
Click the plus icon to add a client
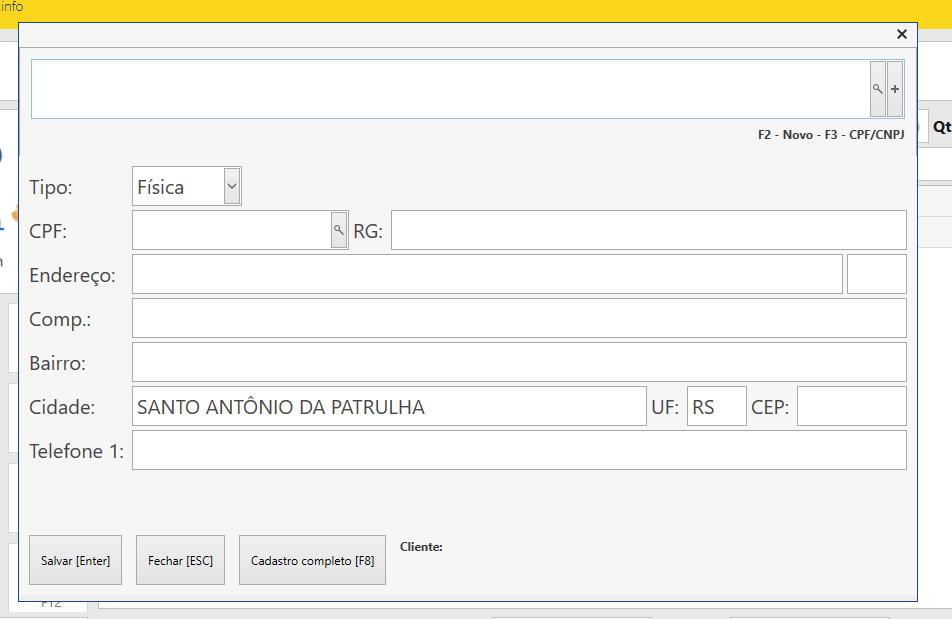coord(895,89)
